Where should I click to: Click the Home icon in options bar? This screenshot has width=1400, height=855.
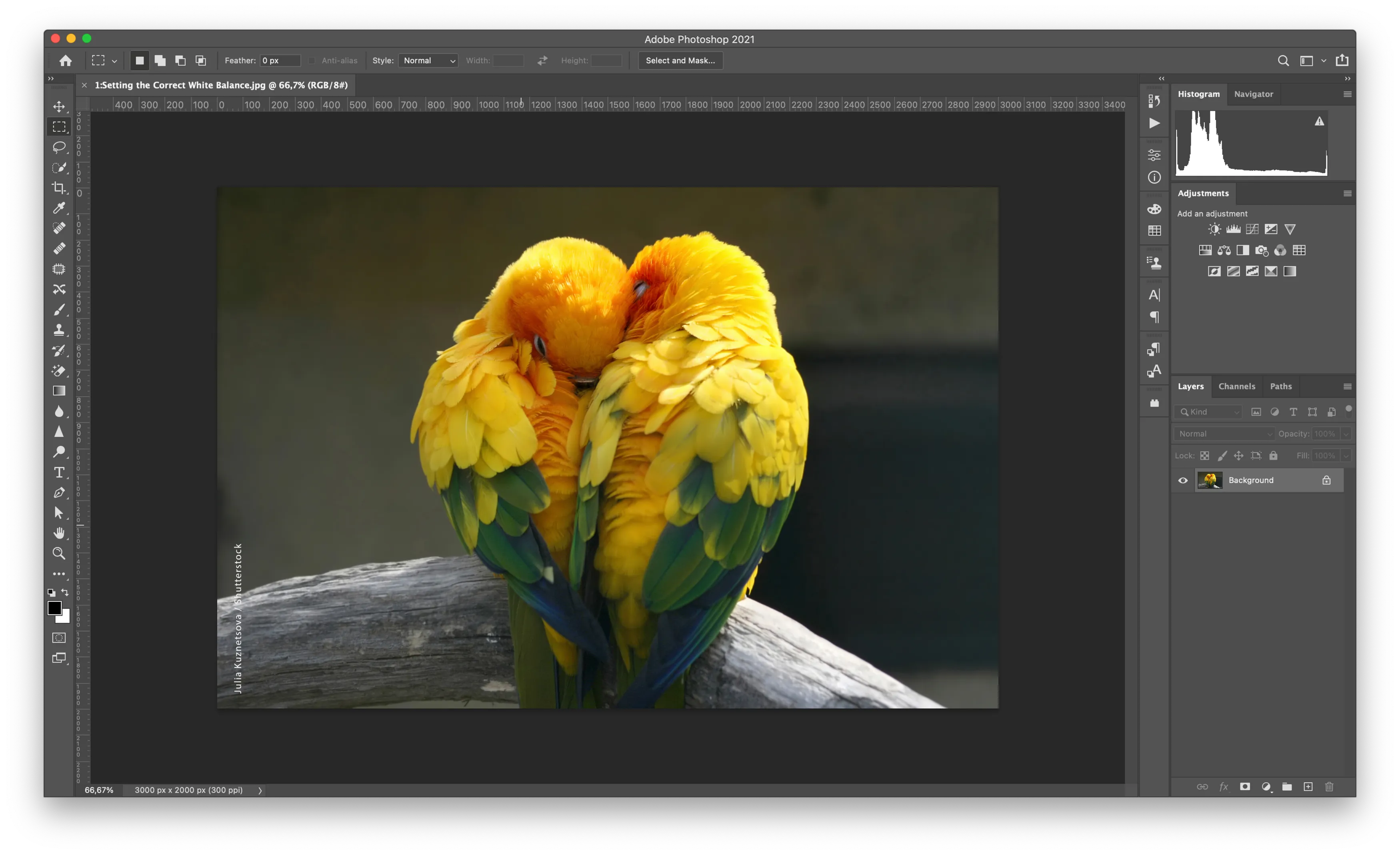click(x=65, y=60)
